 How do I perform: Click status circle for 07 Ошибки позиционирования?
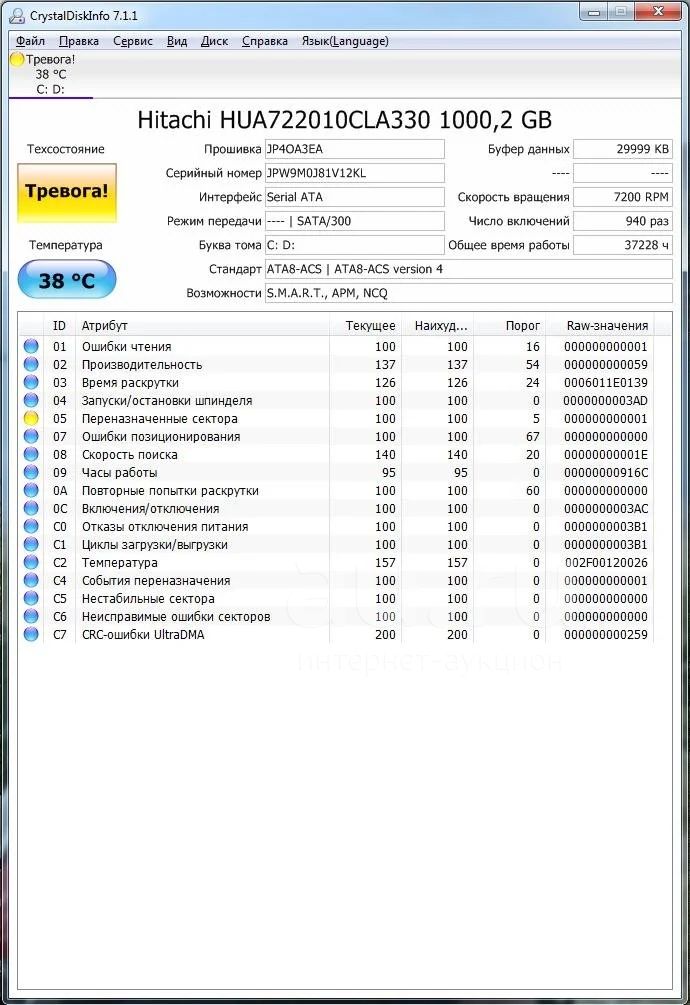[31, 436]
